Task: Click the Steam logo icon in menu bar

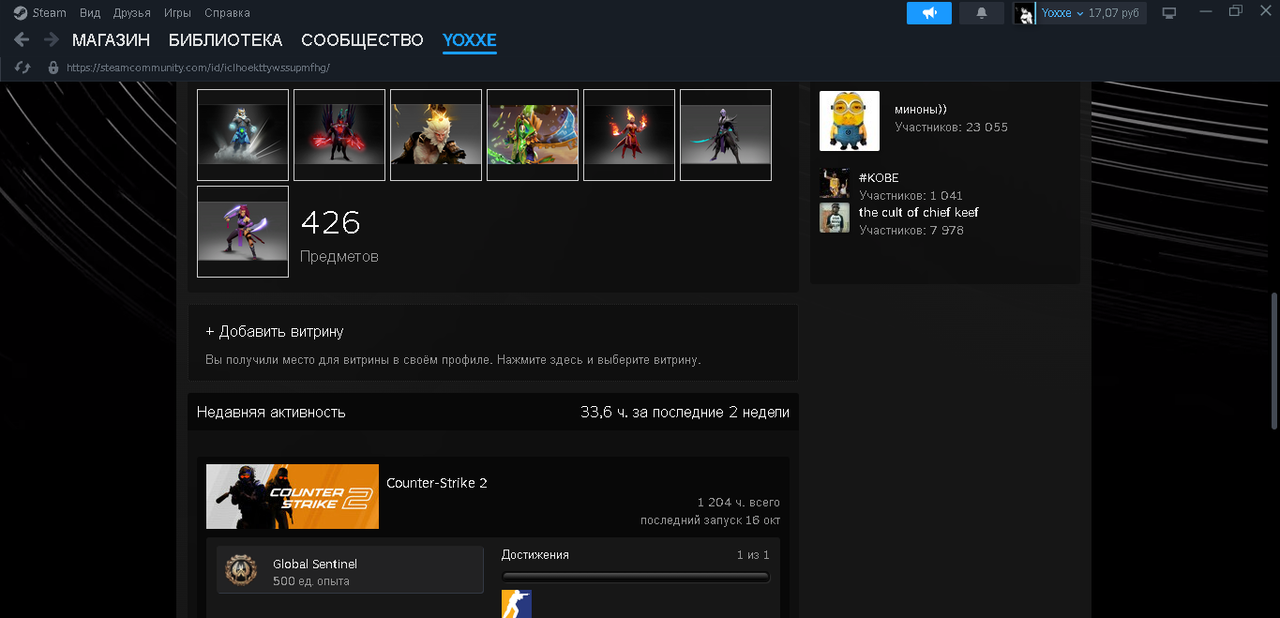Action: (20, 13)
